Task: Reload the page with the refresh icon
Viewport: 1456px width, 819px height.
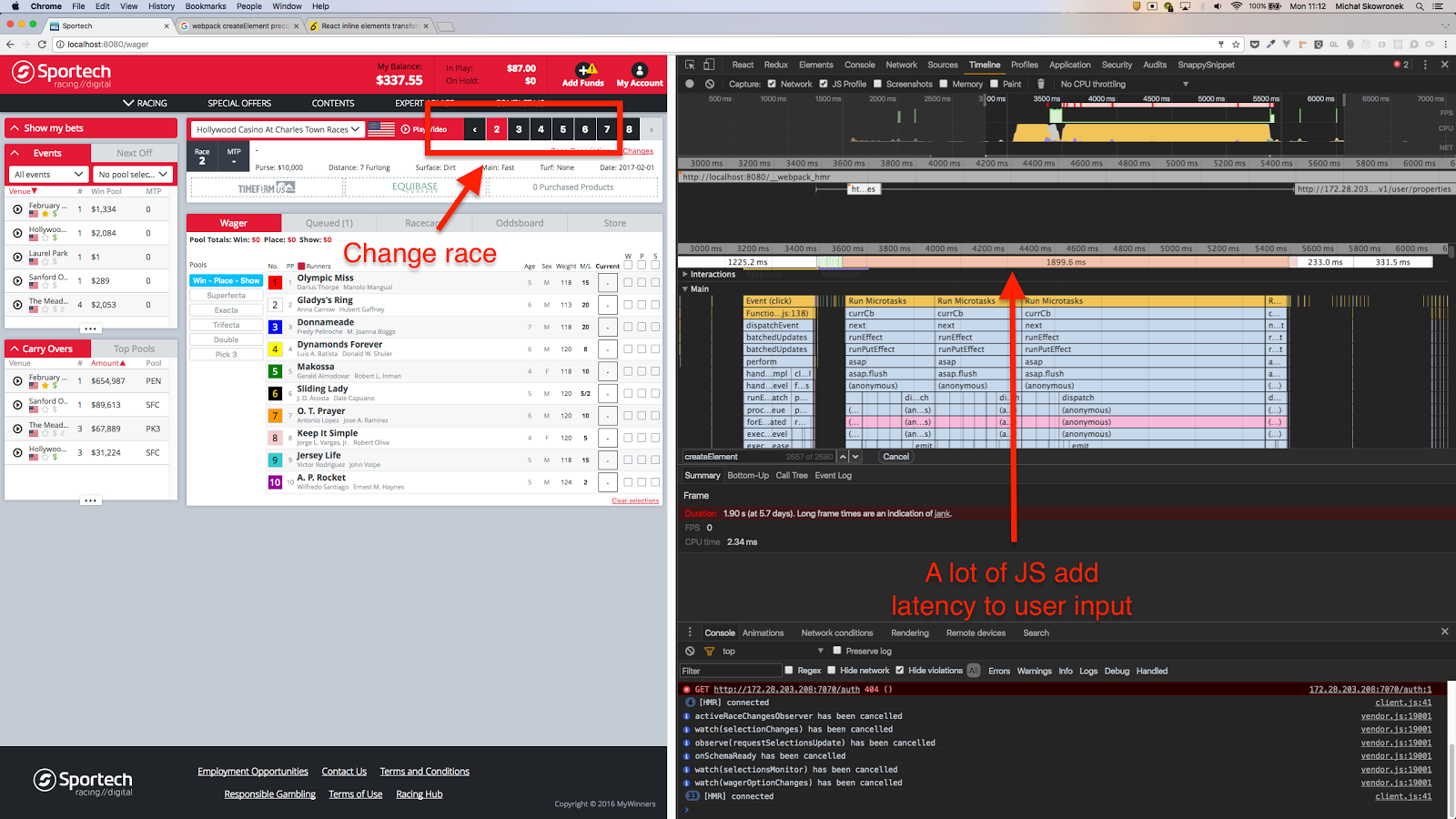Action: point(42,44)
